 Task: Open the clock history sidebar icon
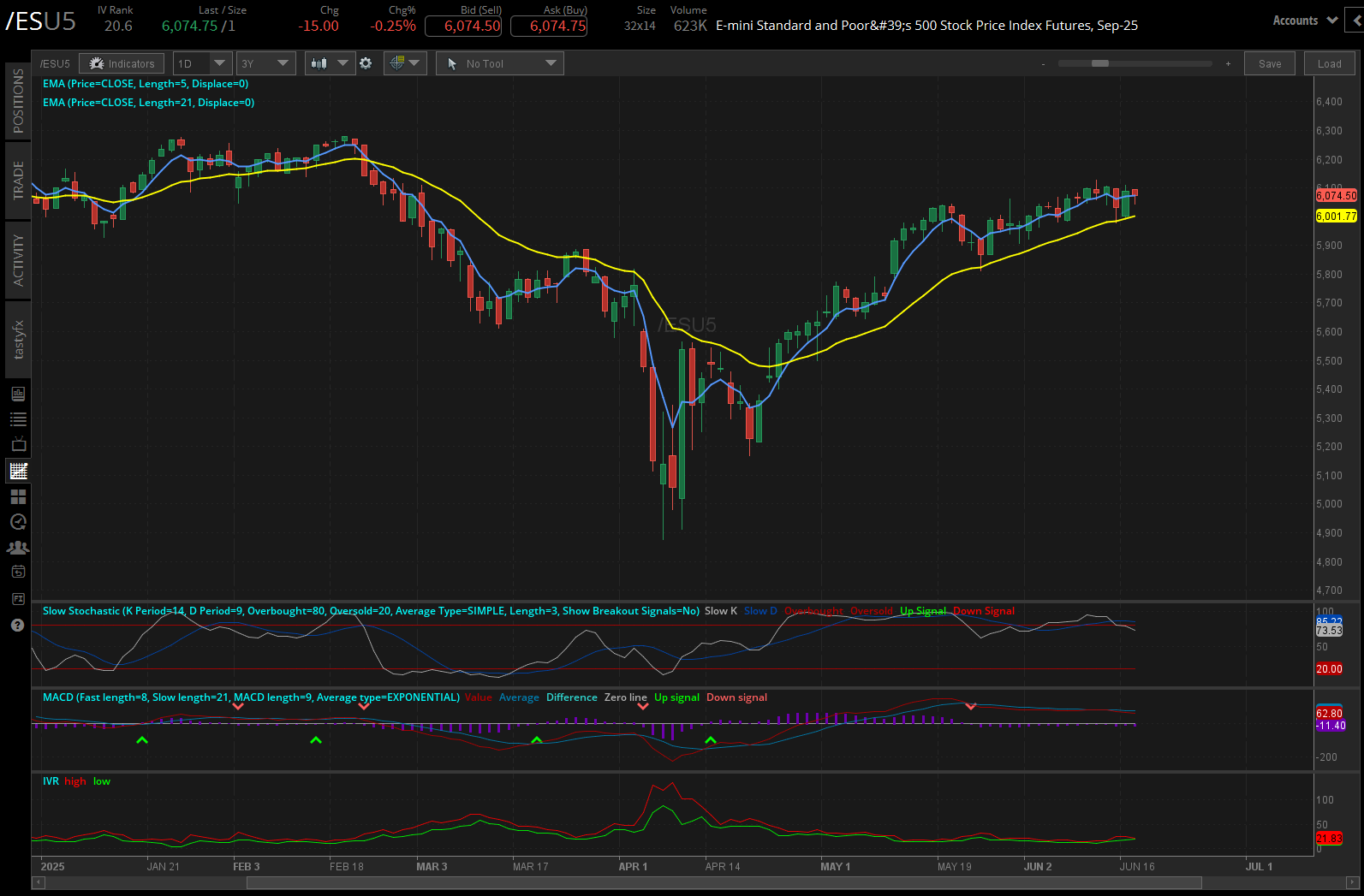click(x=18, y=522)
